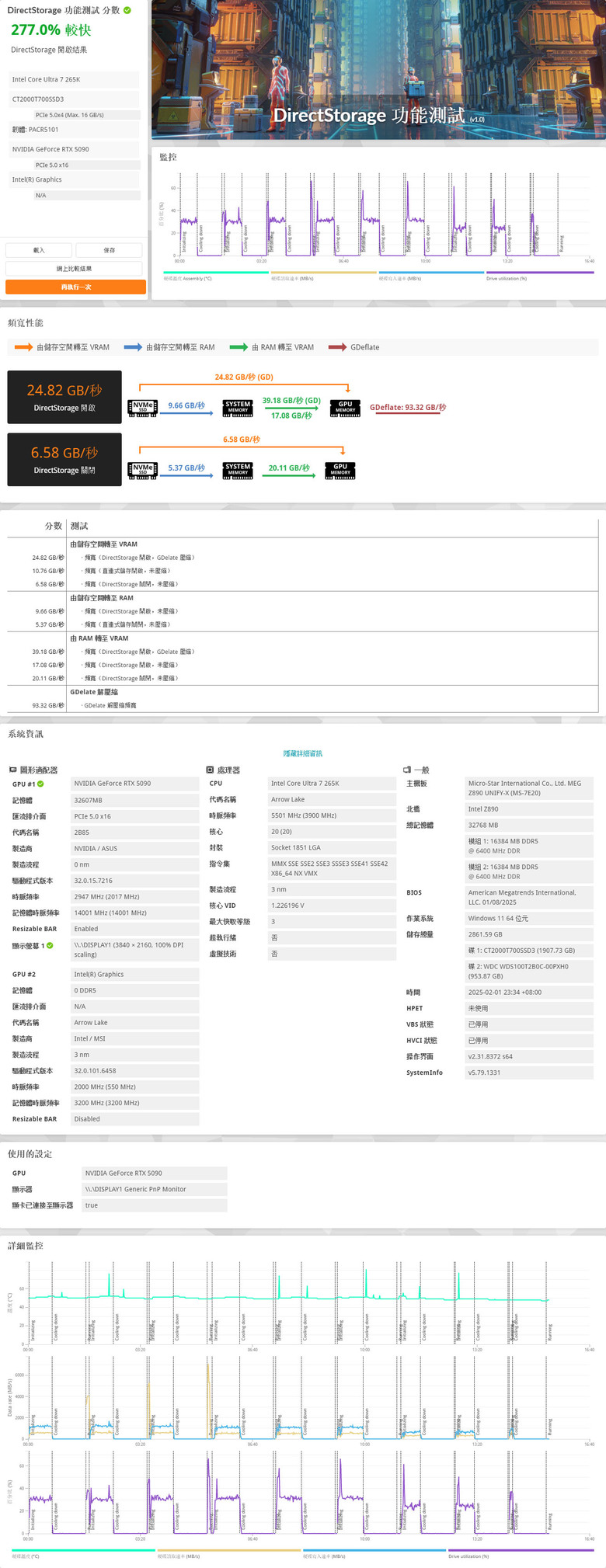Click the NVIDIA GeForce RTX 5090 summary row

pos(74,149)
